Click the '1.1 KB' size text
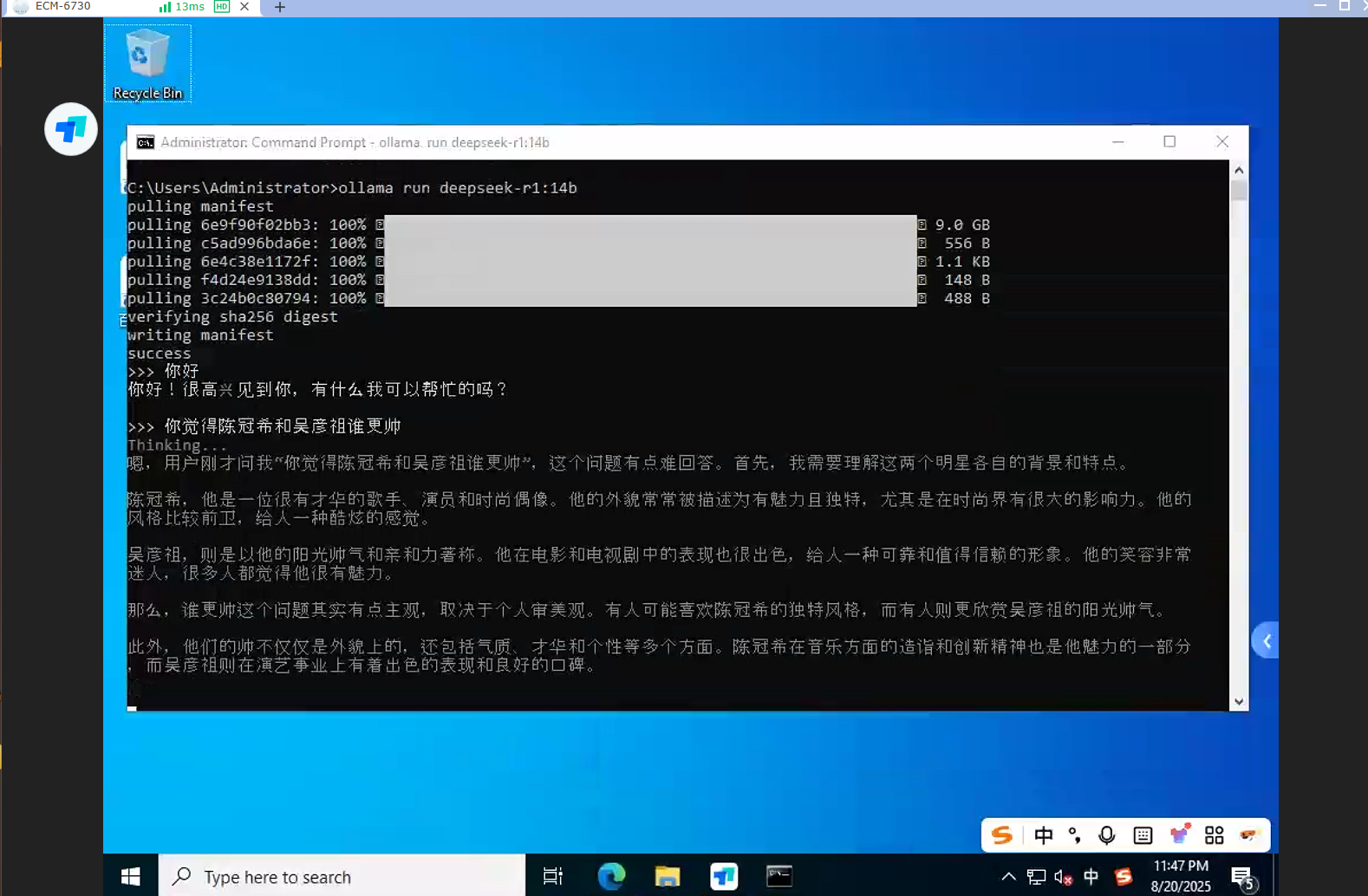This screenshot has height=896, width=1368. click(x=962, y=262)
